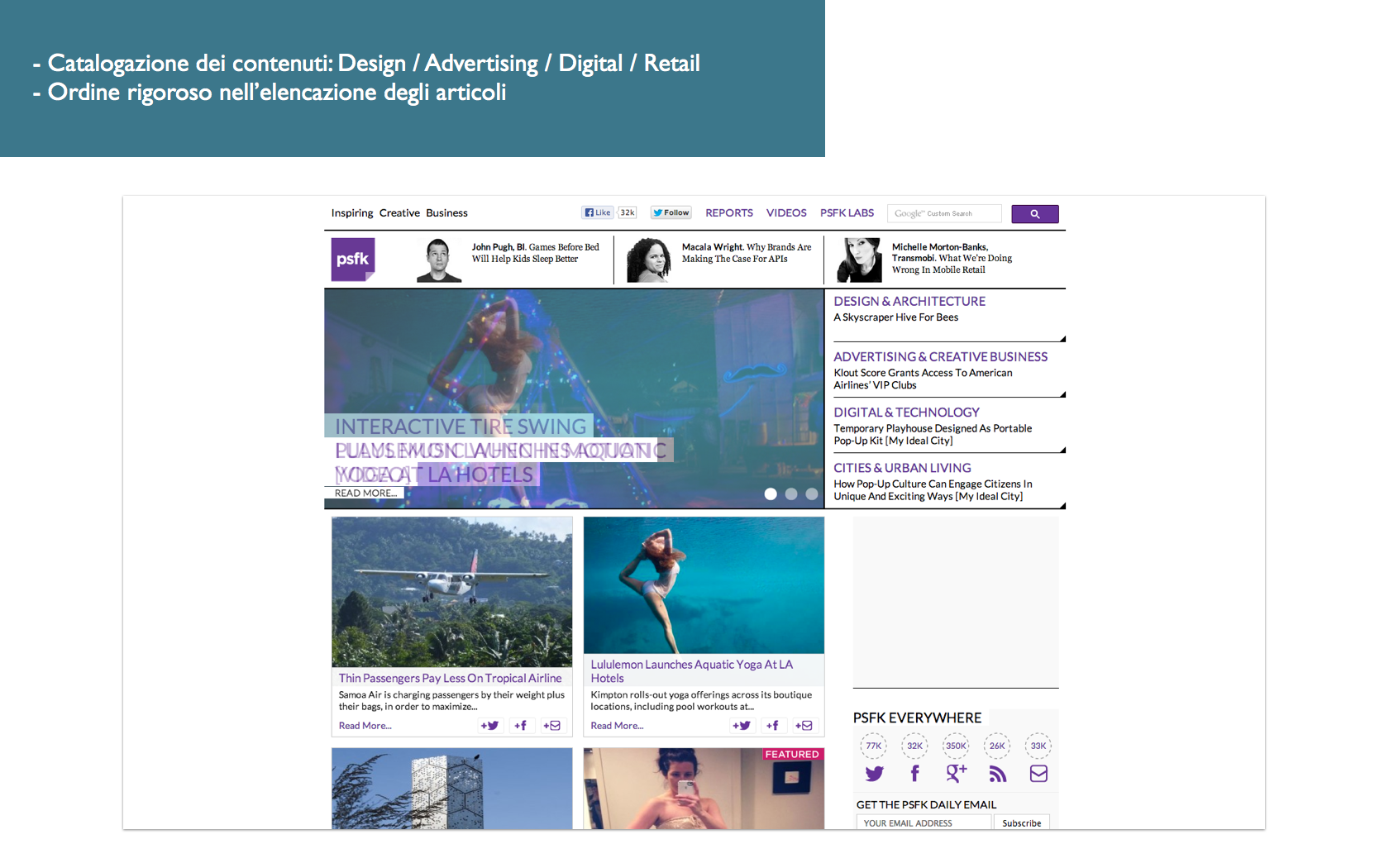
Task: Like PSFK with the Facebook Like button
Action: coord(598,212)
